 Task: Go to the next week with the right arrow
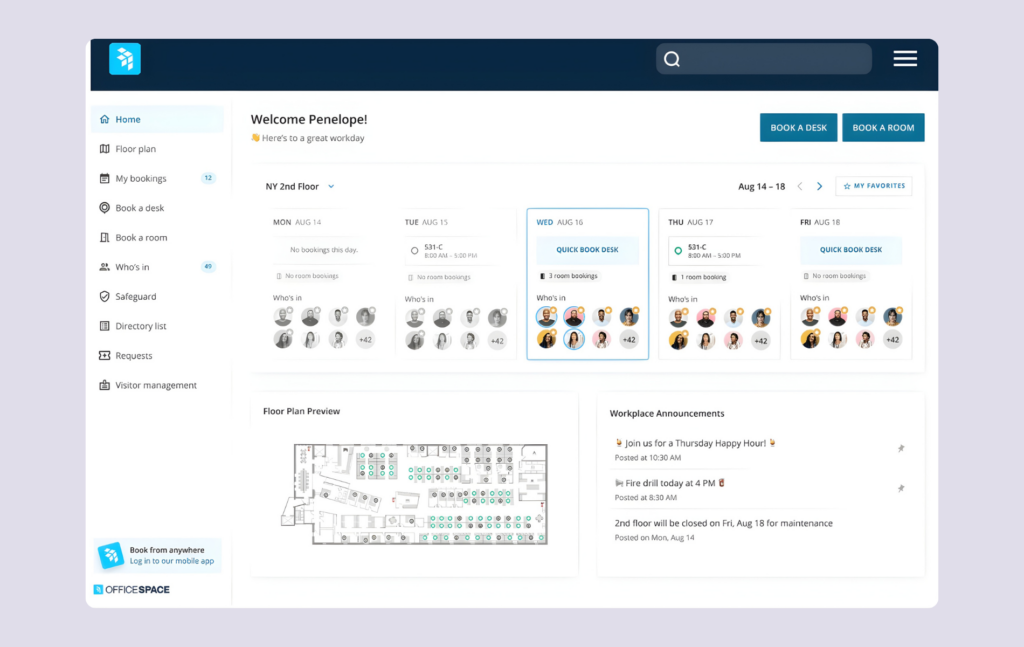click(x=819, y=186)
